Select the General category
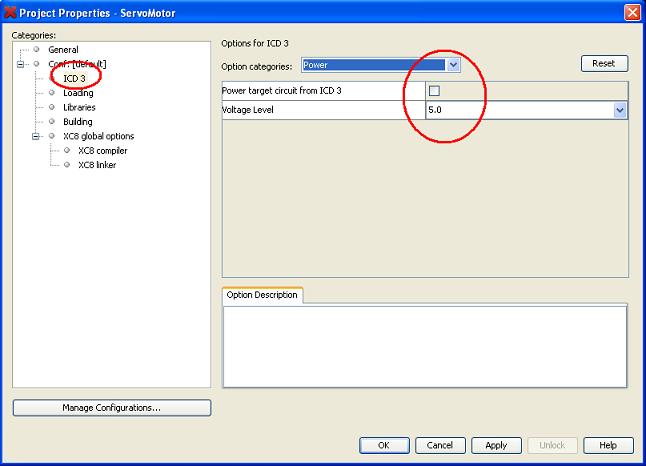The image size is (646, 466). [x=63, y=49]
